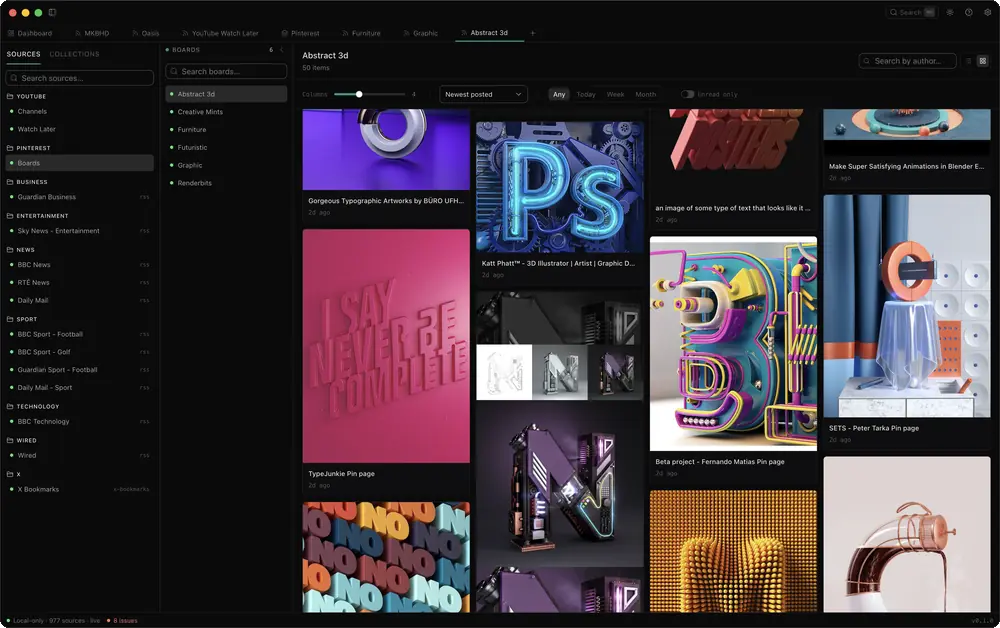Select the Any time filter
Viewport: 1000px width, 628px height.
(x=559, y=94)
